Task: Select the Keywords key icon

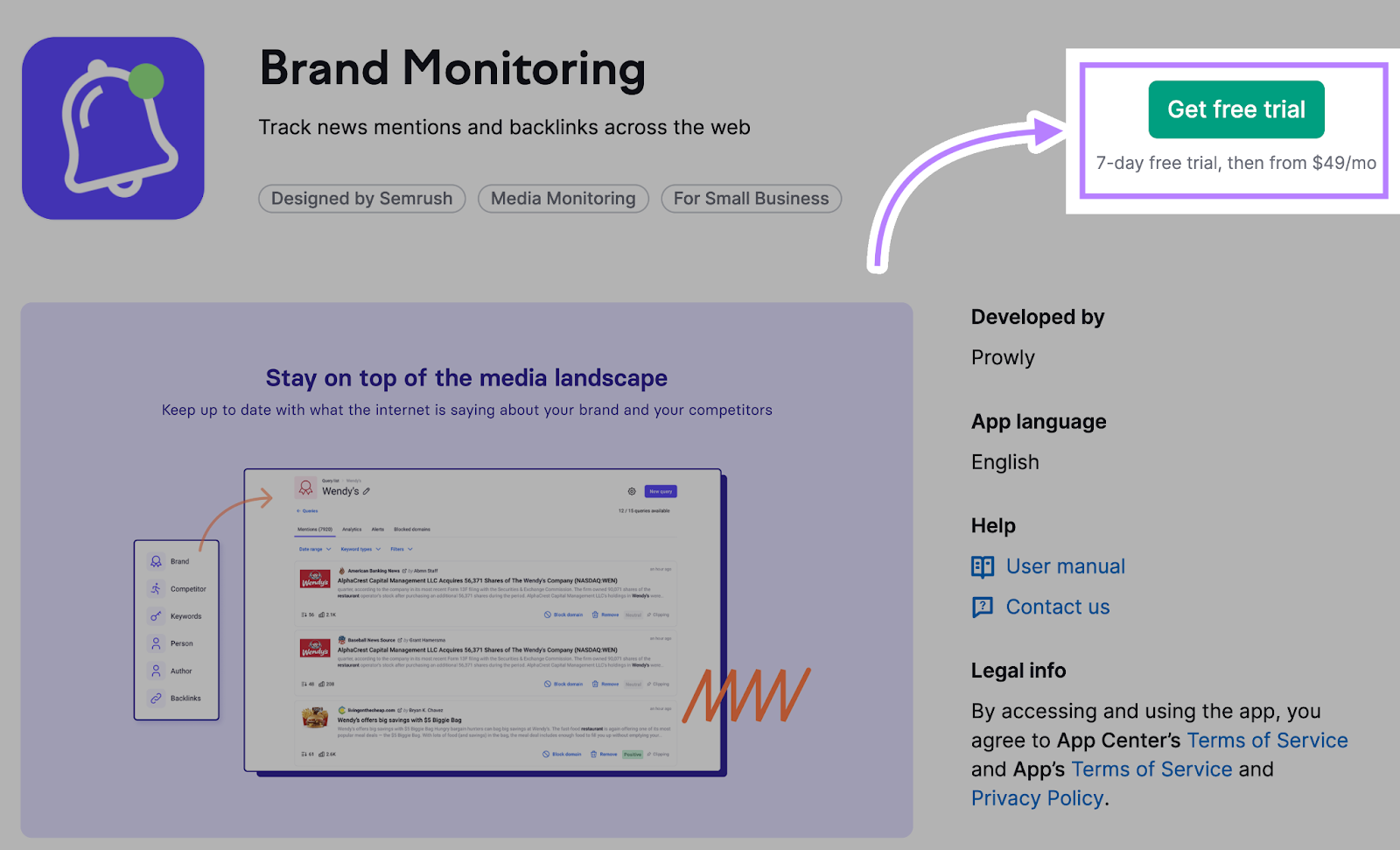Action: [x=156, y=616]
